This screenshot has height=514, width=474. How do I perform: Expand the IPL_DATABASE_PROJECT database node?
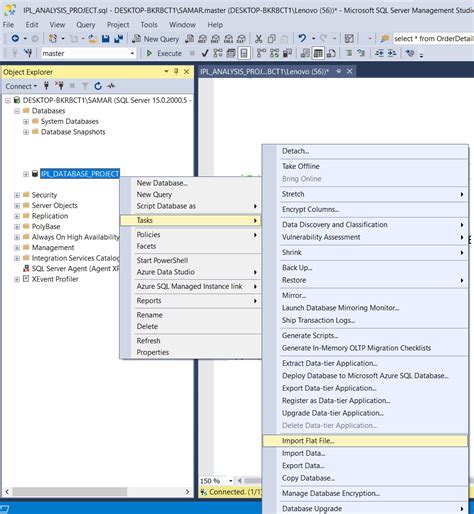(x=26, y=174)
